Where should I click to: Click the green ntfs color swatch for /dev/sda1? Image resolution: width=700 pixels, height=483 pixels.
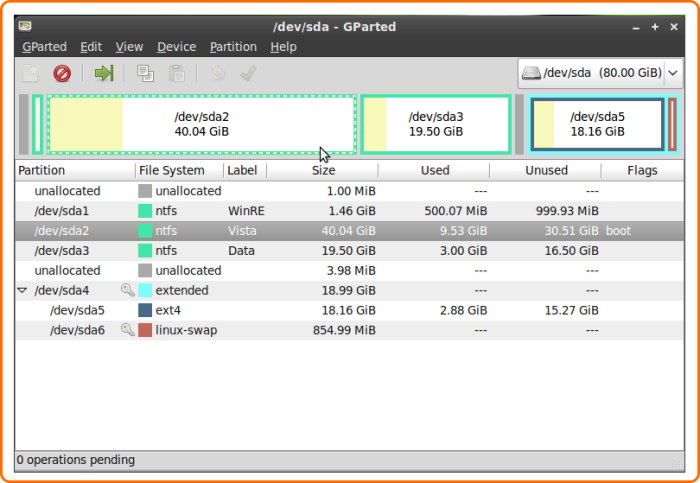click(145, 211)
